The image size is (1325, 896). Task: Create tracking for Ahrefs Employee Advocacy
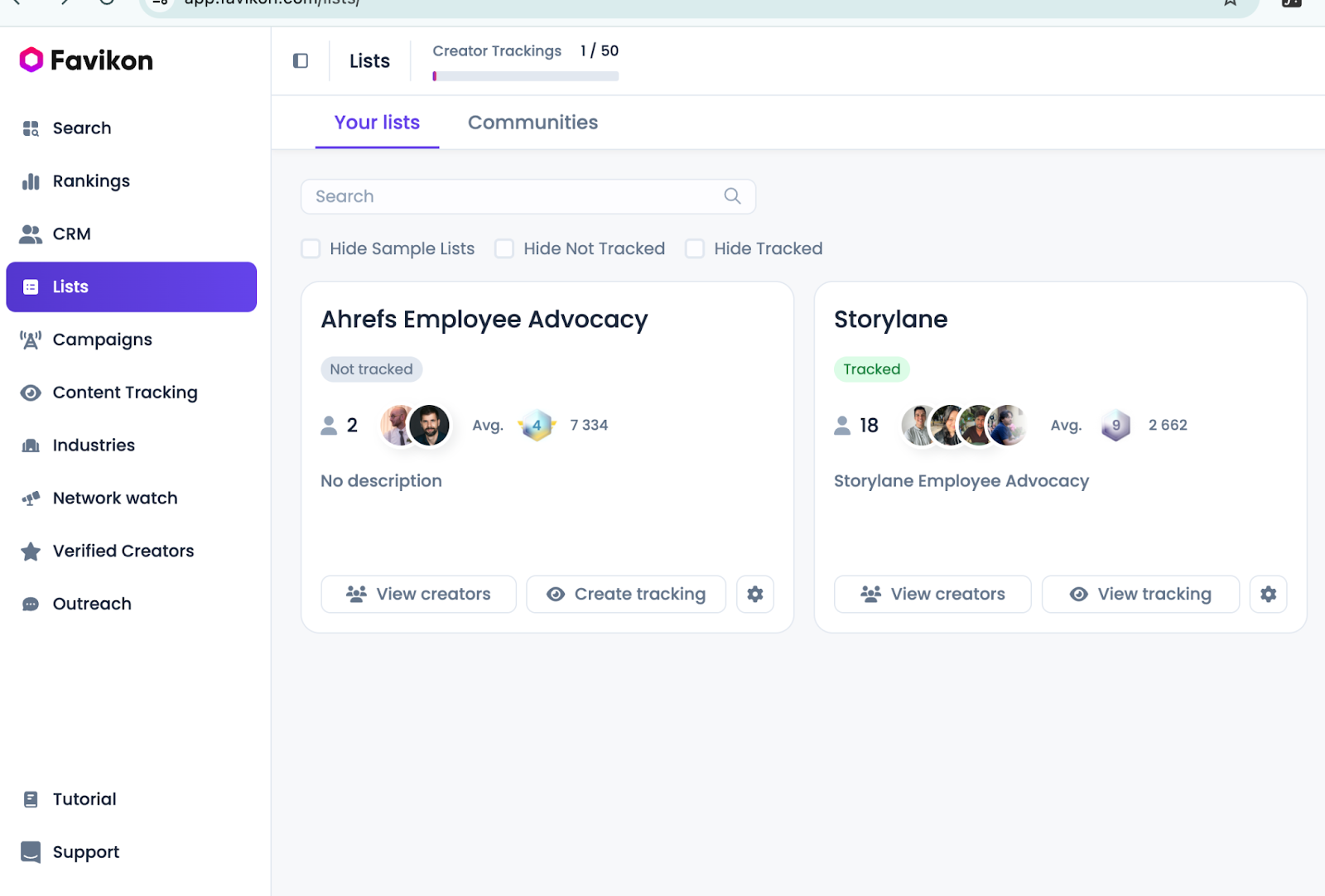pyautogui.click(x=626, y=595)
